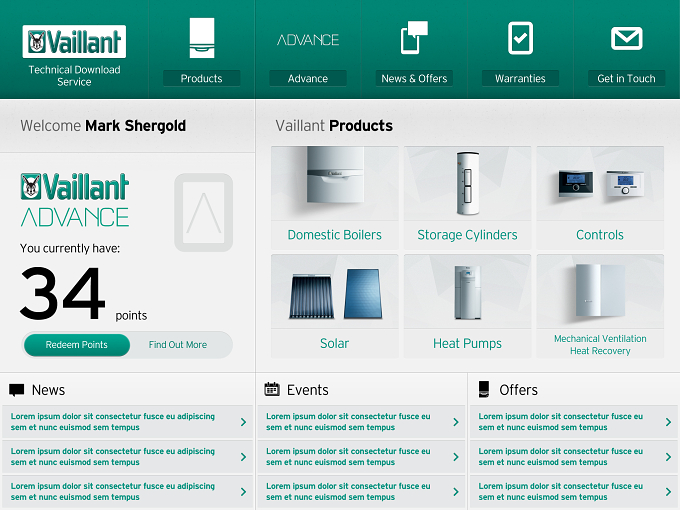Open the second Events entry text
680x510 pixels.
348,457
